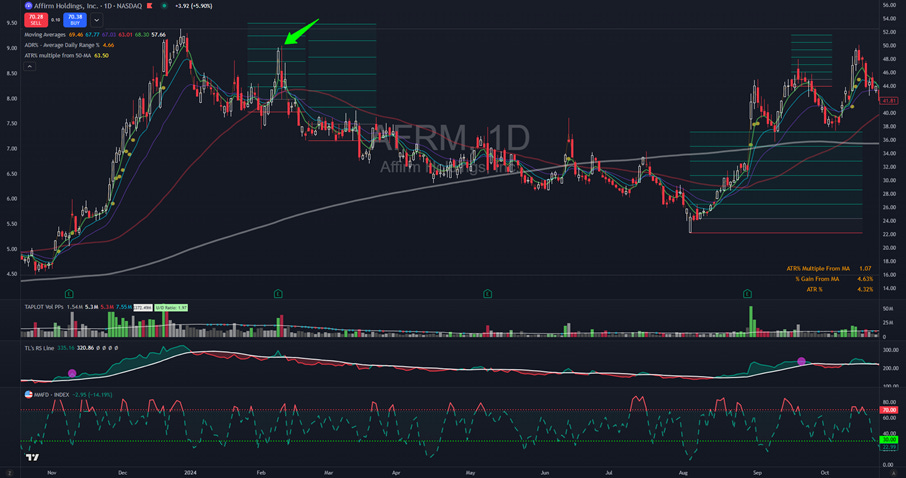The image size is (906, 478).
Task: Click the 56.00 value on right price axis
Action: (889, 5)
